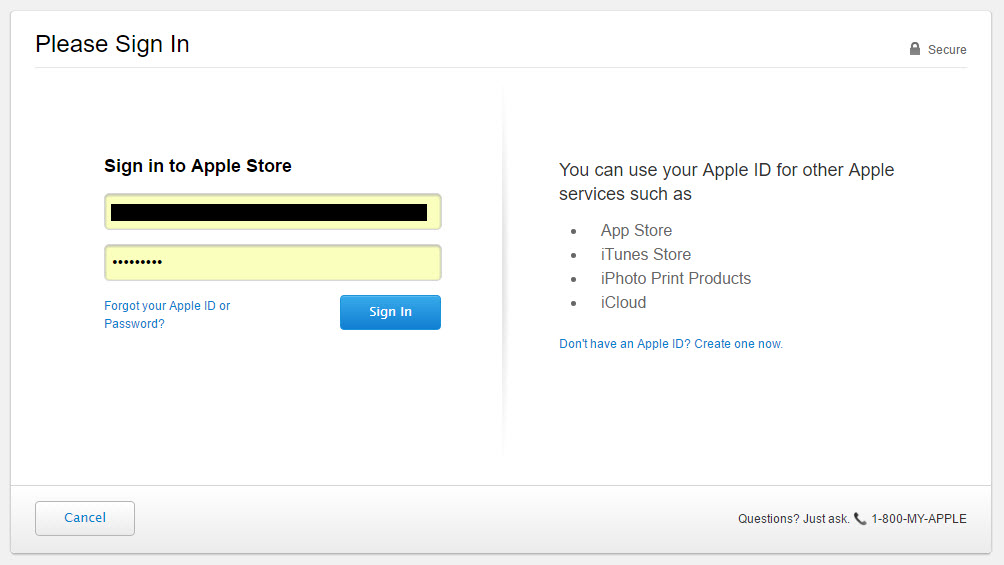This screenshot has width=1004, height=565.
Task: Click the bullet point beside iCloud
Action: tap(574, 303)
